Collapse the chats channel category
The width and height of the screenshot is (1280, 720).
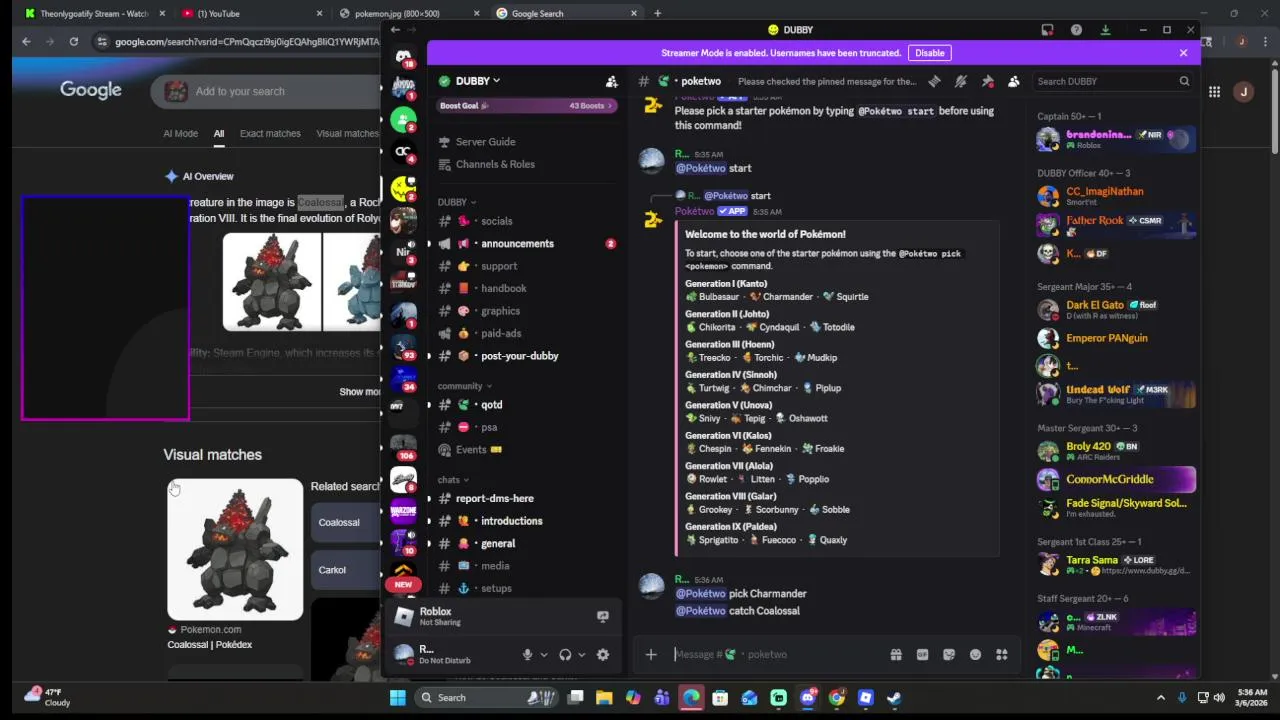point(453,480)
